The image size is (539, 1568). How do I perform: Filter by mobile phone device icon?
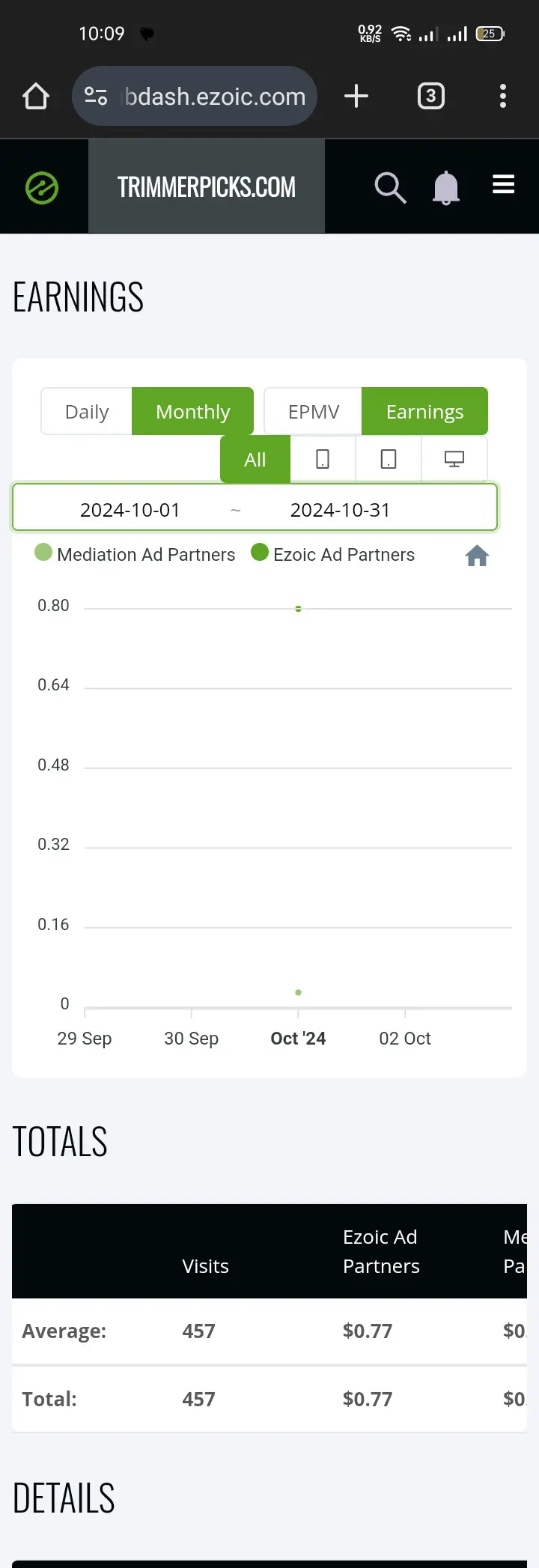[323, 459]
